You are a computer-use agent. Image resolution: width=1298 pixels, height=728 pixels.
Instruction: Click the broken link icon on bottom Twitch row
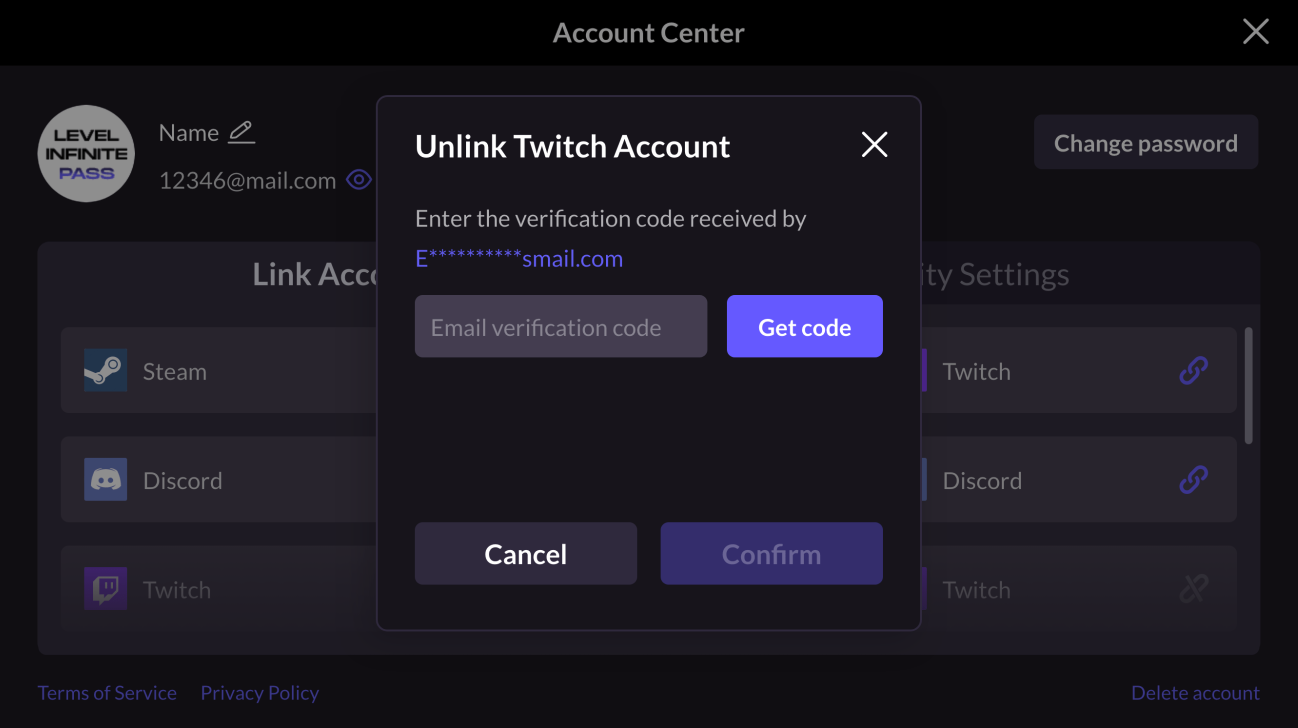point(1193,589)
